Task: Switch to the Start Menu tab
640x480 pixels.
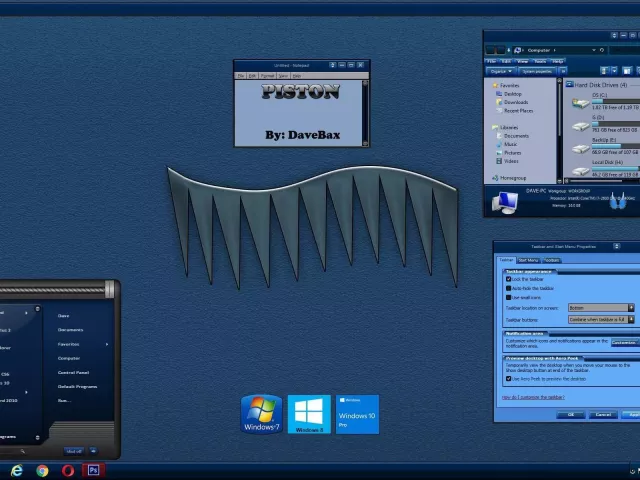Action: (x=528, y=260)
